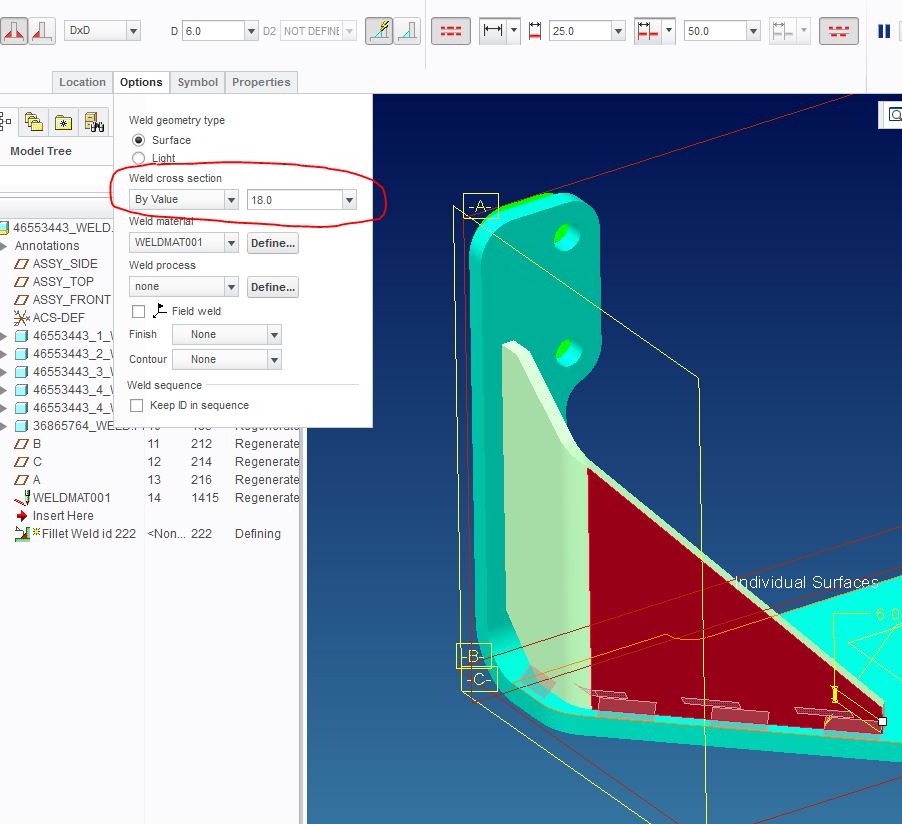This screenshot has height=824, width=902.
Task: Click the Options tab
Action: pos(141,82)
